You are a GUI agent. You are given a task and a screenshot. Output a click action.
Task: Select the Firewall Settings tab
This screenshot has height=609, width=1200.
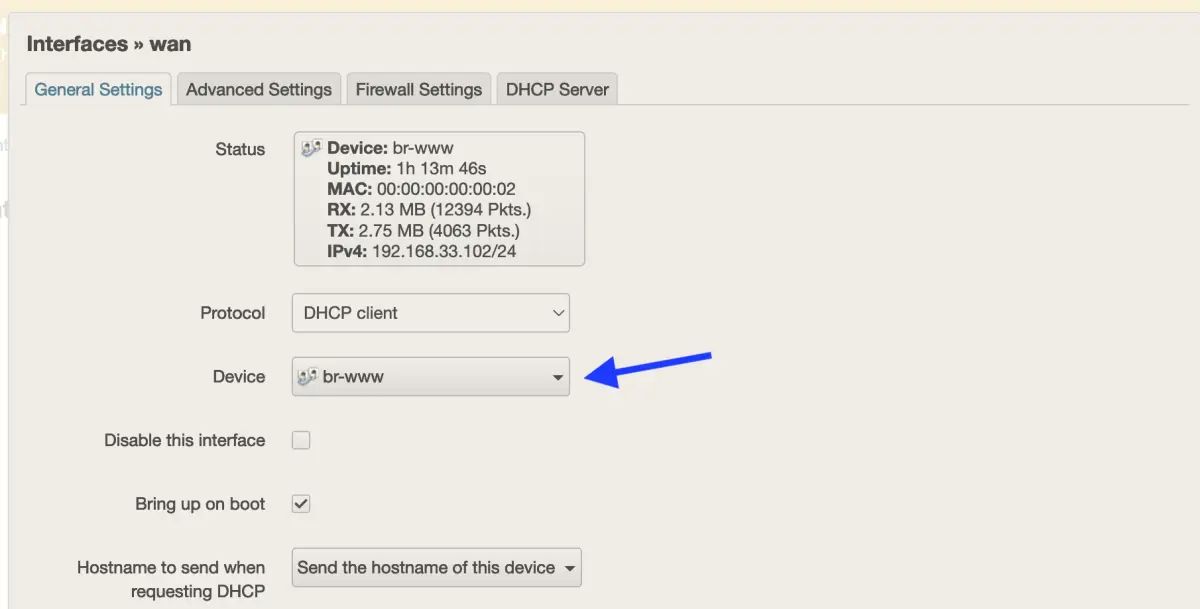coord(419,89)
